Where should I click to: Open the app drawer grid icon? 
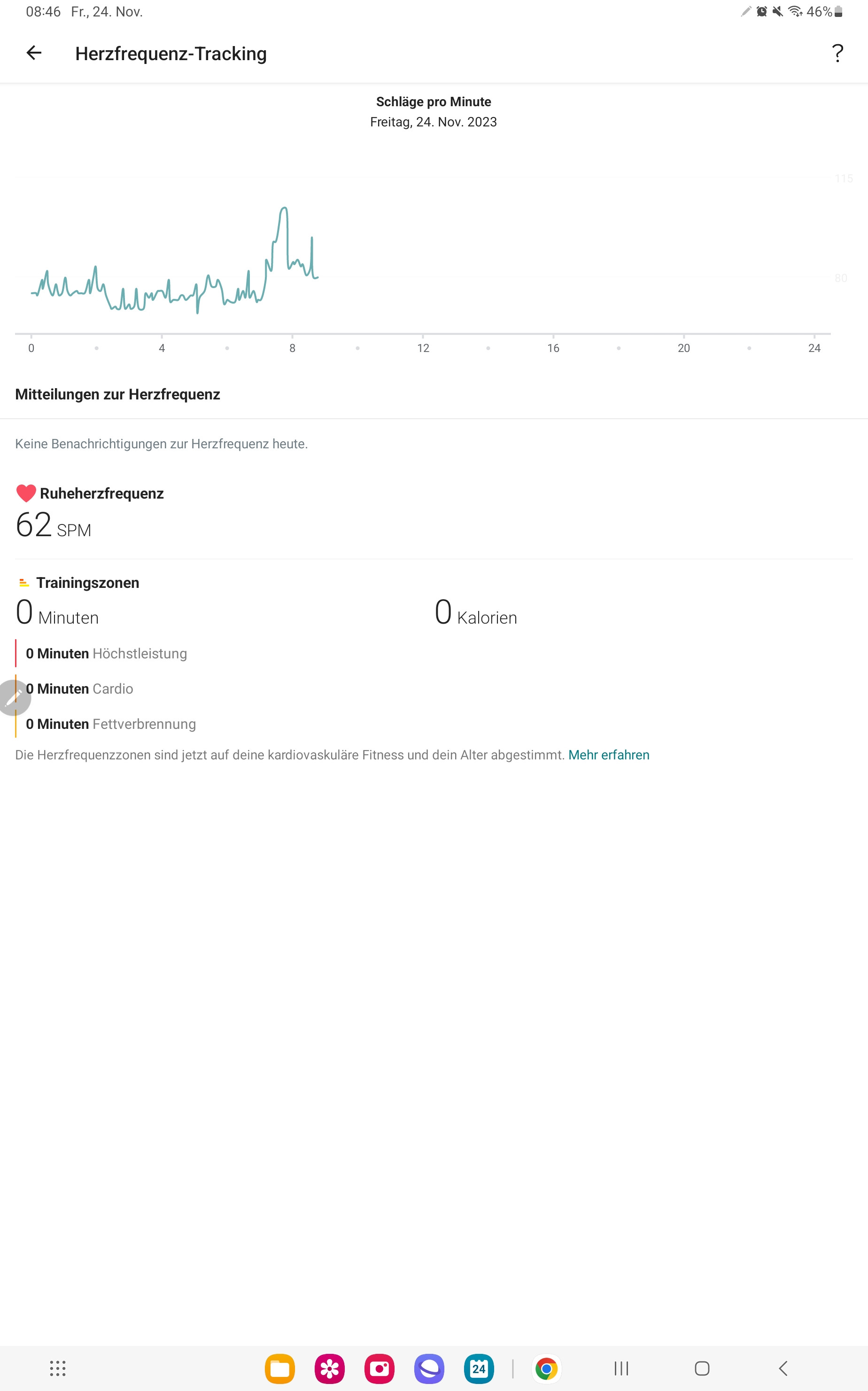click(x=57, y=1368)
